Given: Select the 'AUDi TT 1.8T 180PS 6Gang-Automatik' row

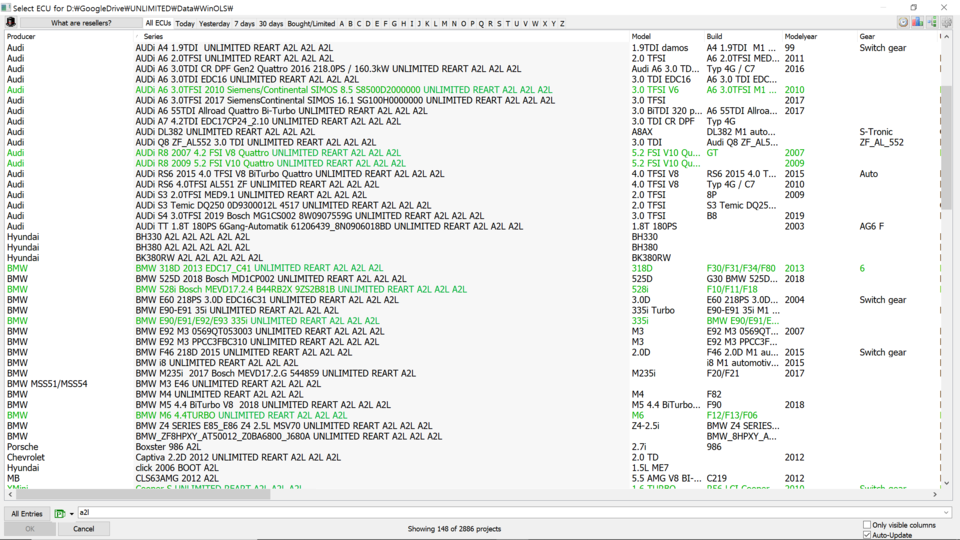Looking at the screenshot, I should pos(471,227).
